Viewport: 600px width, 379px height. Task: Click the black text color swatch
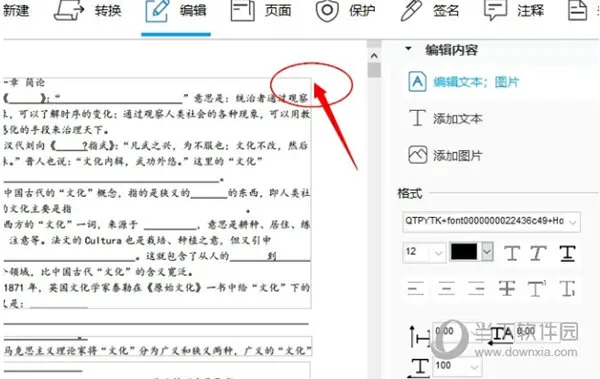[x=464, y=252]
